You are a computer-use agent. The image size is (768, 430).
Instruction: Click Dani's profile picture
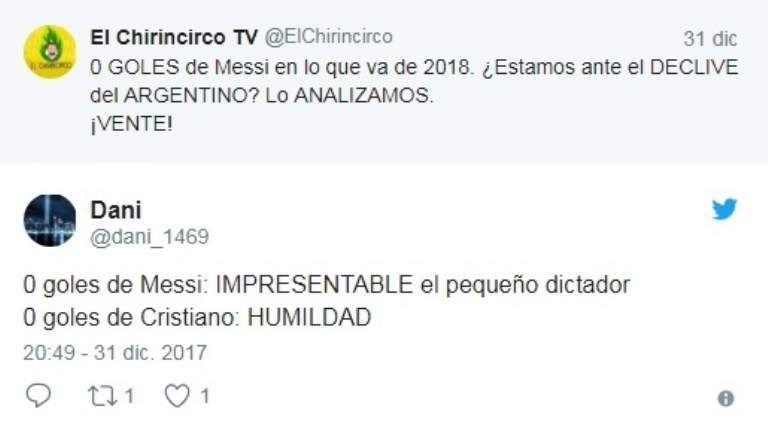pos(49,220)
